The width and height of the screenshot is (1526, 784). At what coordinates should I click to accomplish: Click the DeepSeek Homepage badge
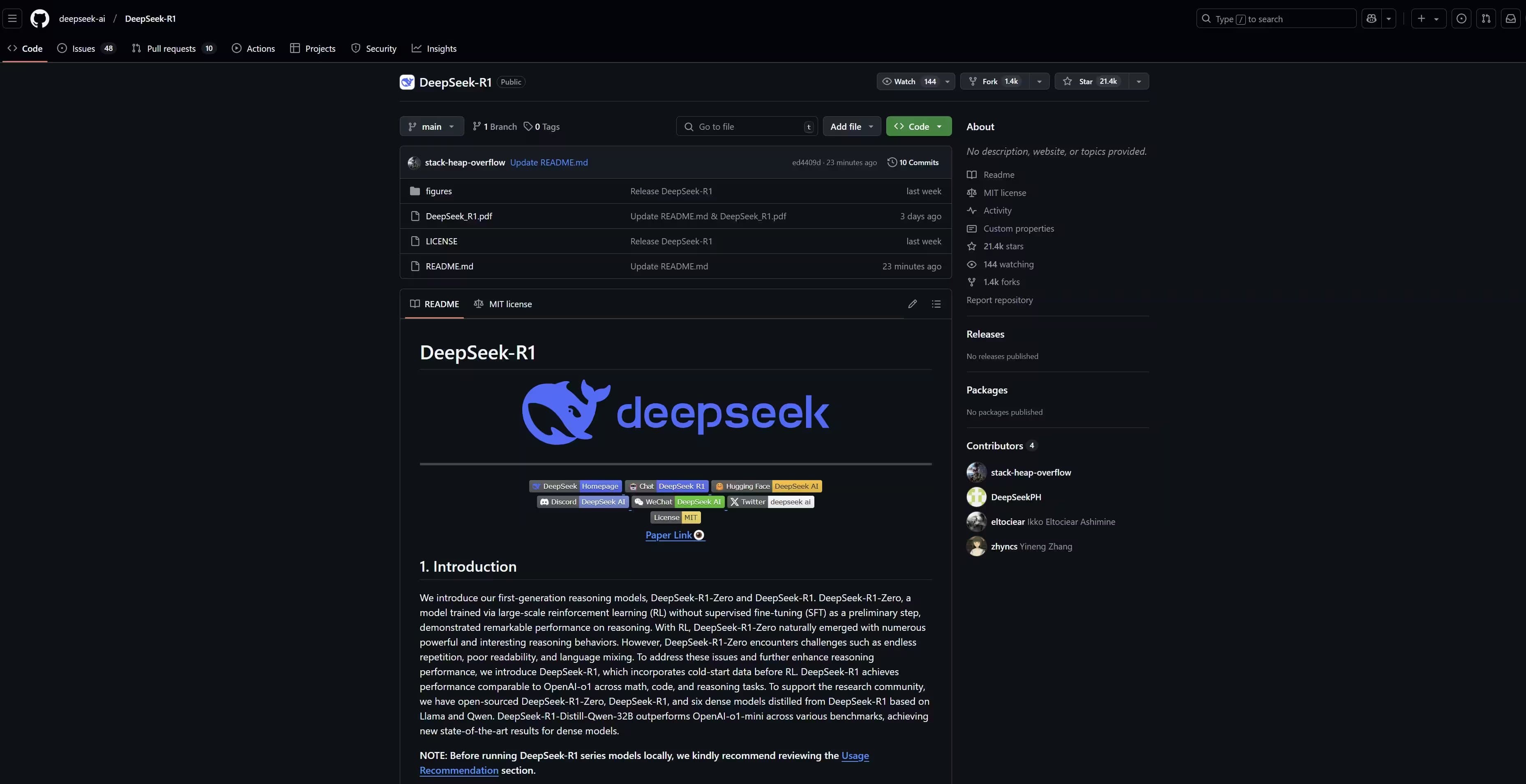tap(575, 486)
